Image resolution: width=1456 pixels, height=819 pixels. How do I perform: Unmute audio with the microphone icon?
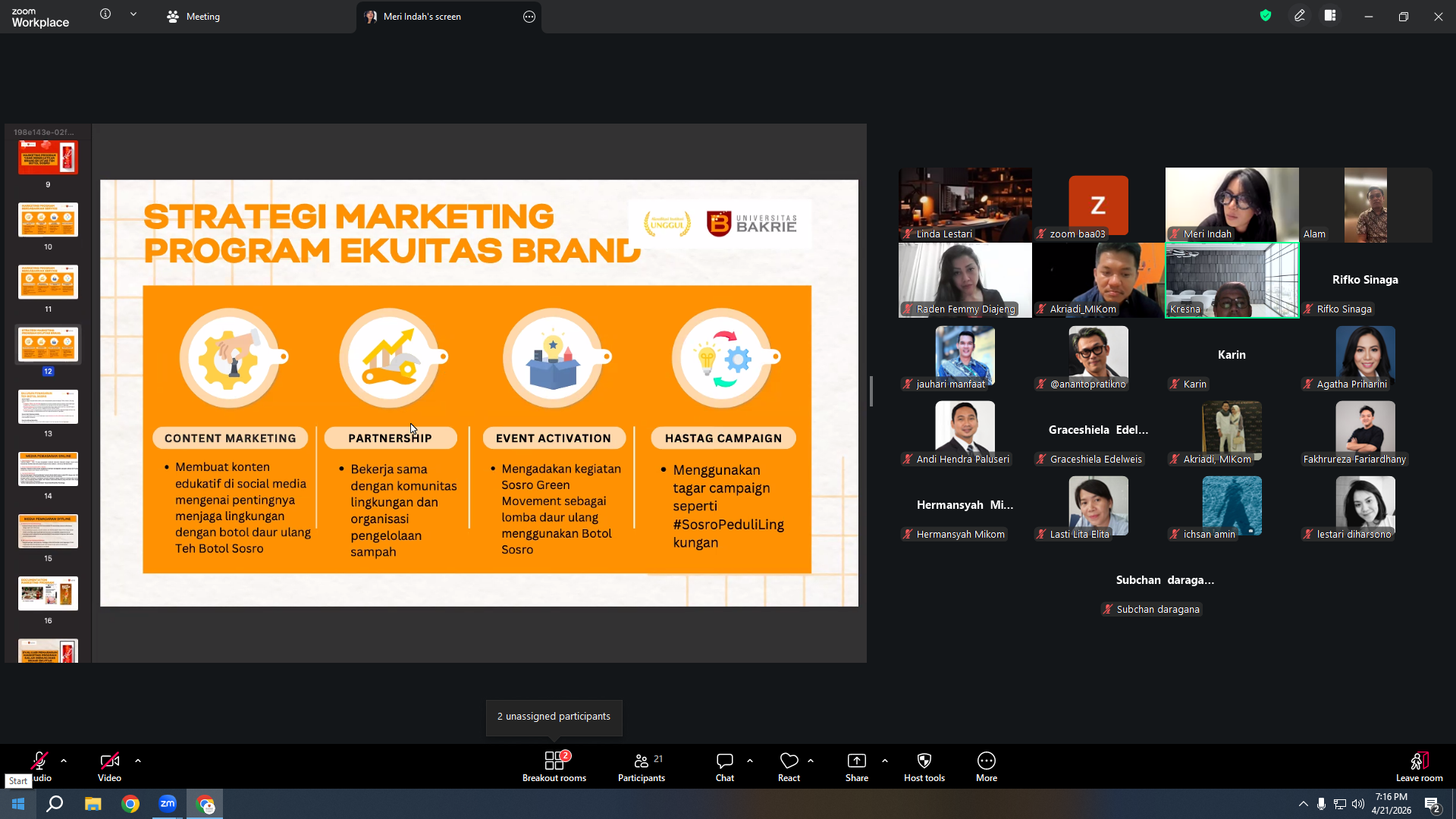coord(39,761)
